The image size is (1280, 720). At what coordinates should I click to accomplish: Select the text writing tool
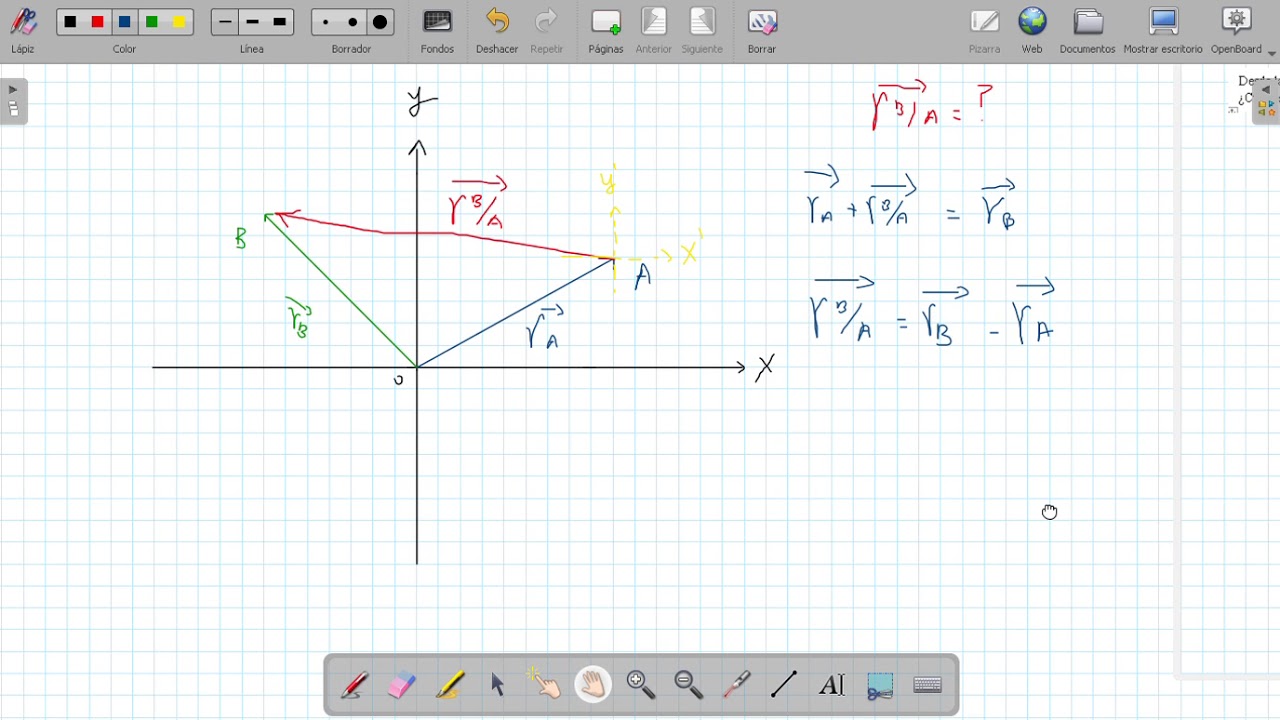[832, 685]
